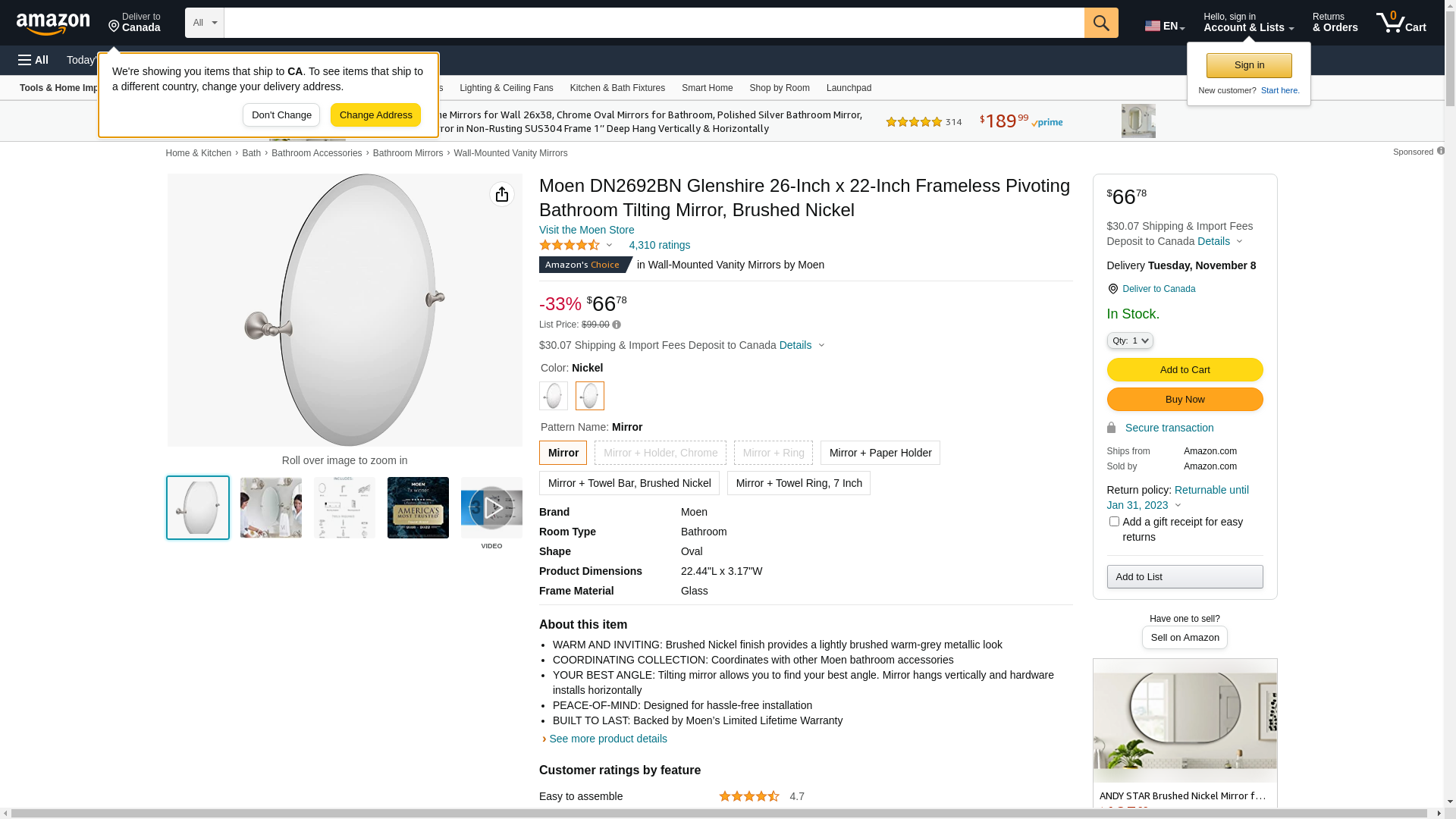Open the Qty quantity dropdown
This screenshot has width=1456, height=819.
point(1130,341)
